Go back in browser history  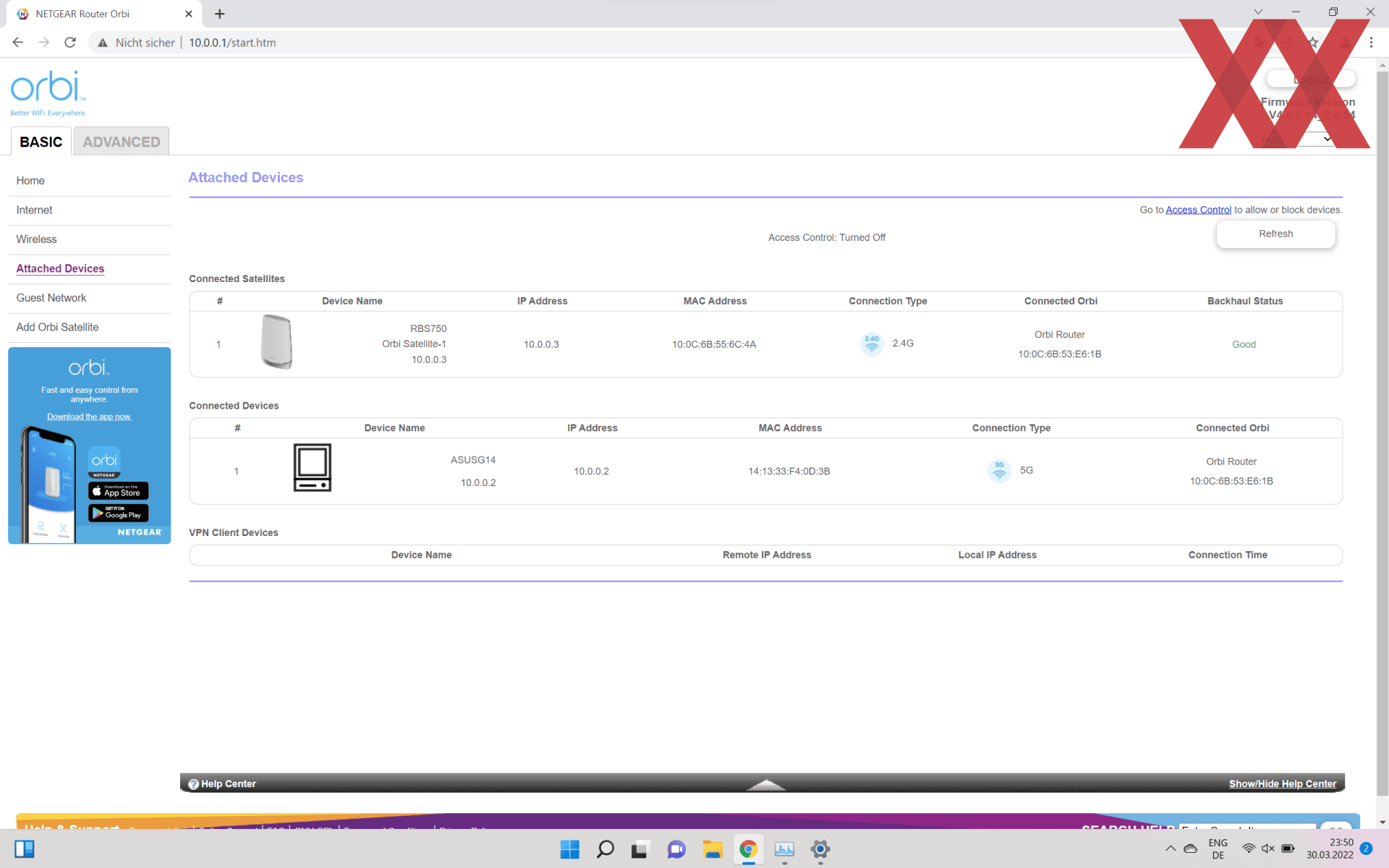[x=18, y=43]
